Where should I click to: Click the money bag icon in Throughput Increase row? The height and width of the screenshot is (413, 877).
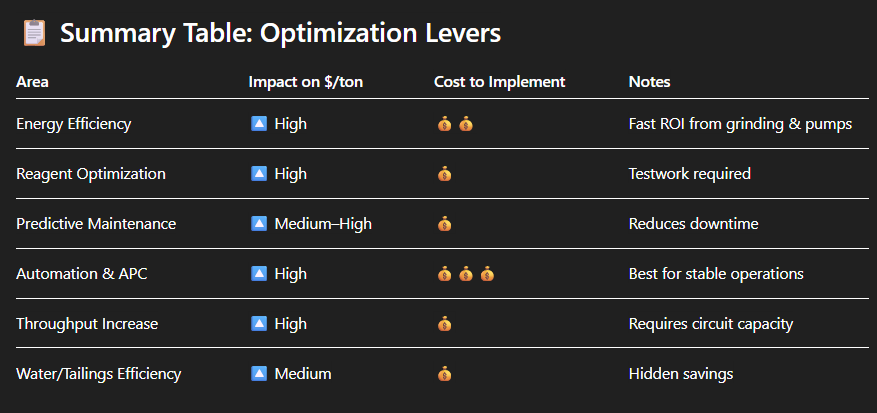coord(444,324)
